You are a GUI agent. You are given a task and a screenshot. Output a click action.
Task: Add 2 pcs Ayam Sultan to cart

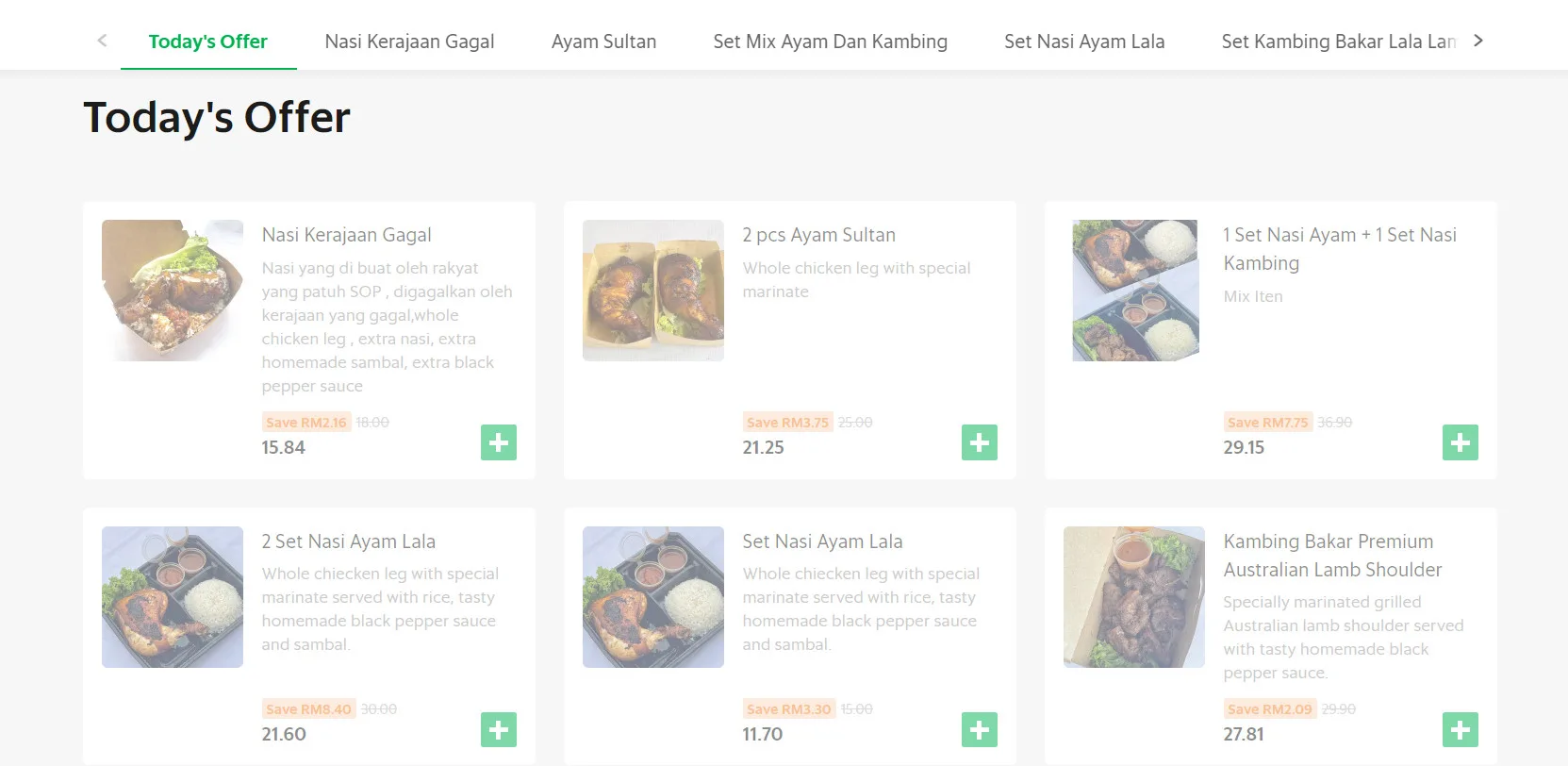(x=979, y=442)
